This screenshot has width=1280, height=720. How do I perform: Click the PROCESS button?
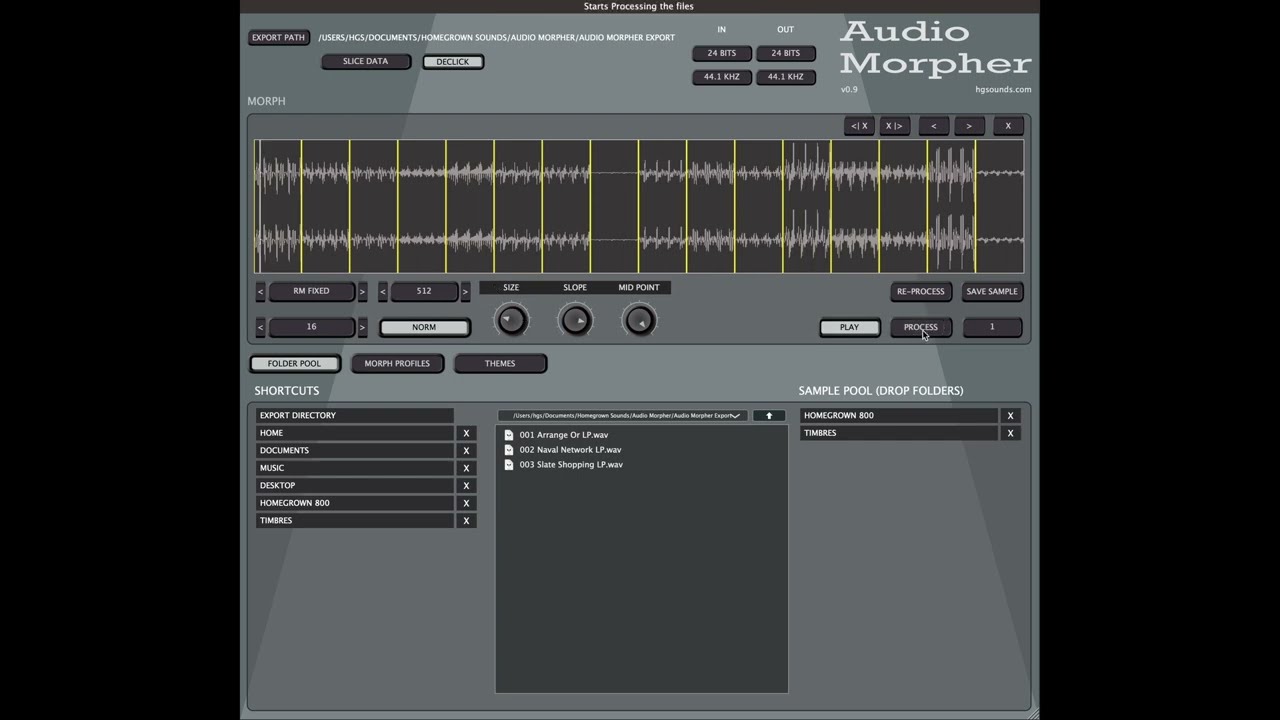[x=920, y=327]
